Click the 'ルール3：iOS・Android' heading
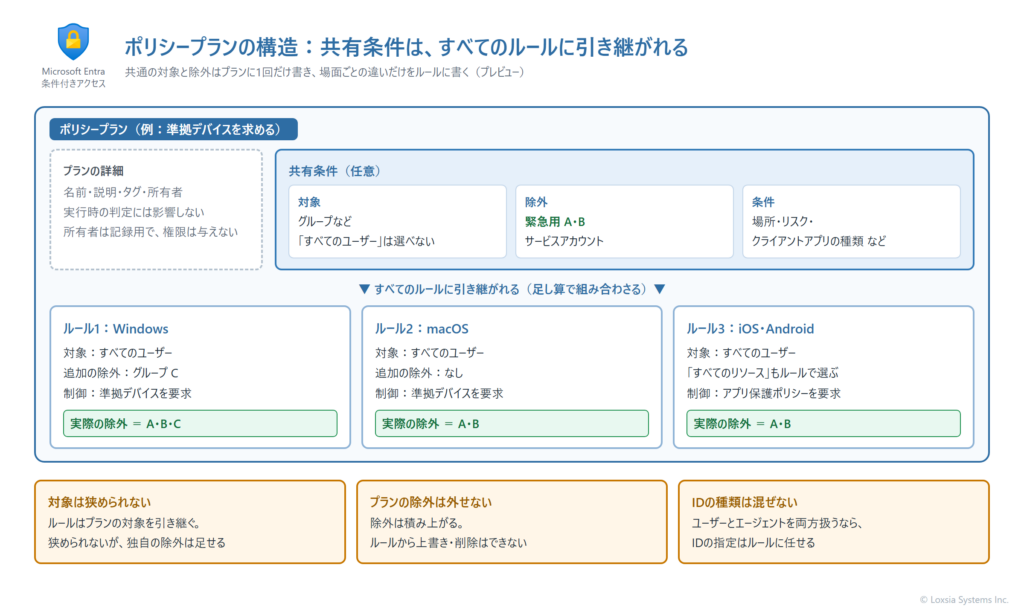The image size is (1024, 614). [x=750, y=329]
